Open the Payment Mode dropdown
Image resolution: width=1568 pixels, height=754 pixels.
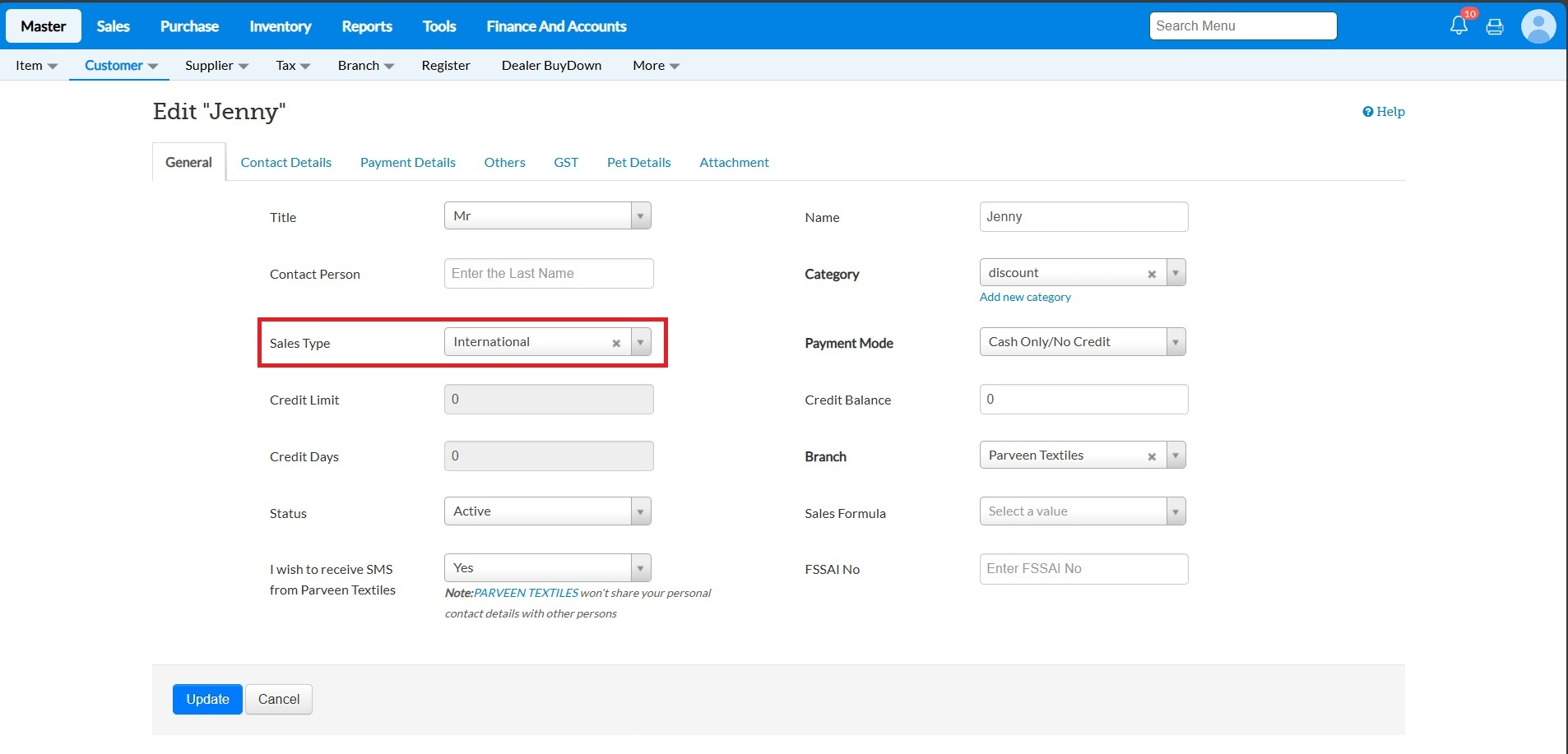coord(1176,342)
